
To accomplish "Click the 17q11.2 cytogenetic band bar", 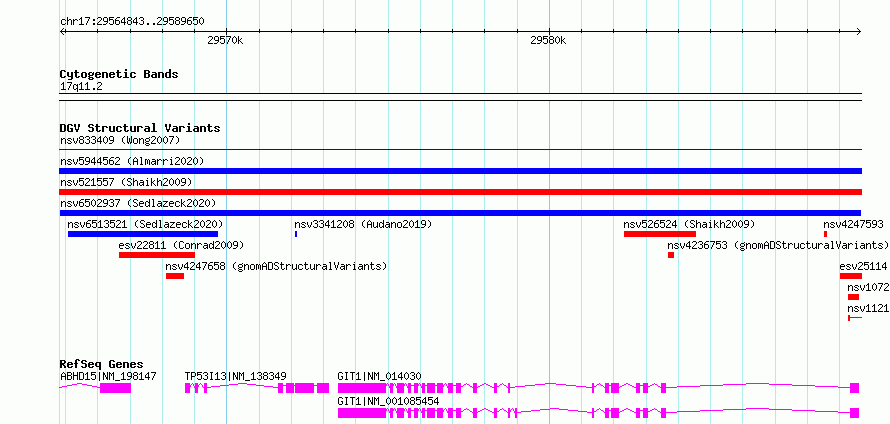I will click(x=460, y=97).
